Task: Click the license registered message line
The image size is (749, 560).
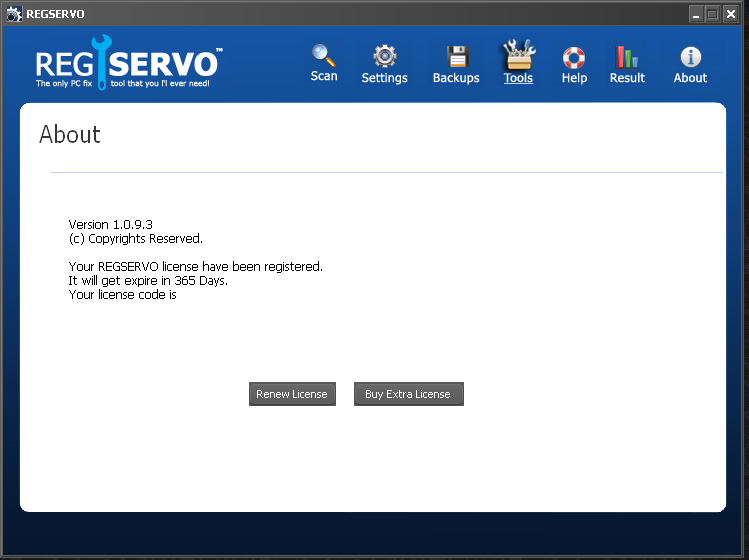Action: (196, 267)
